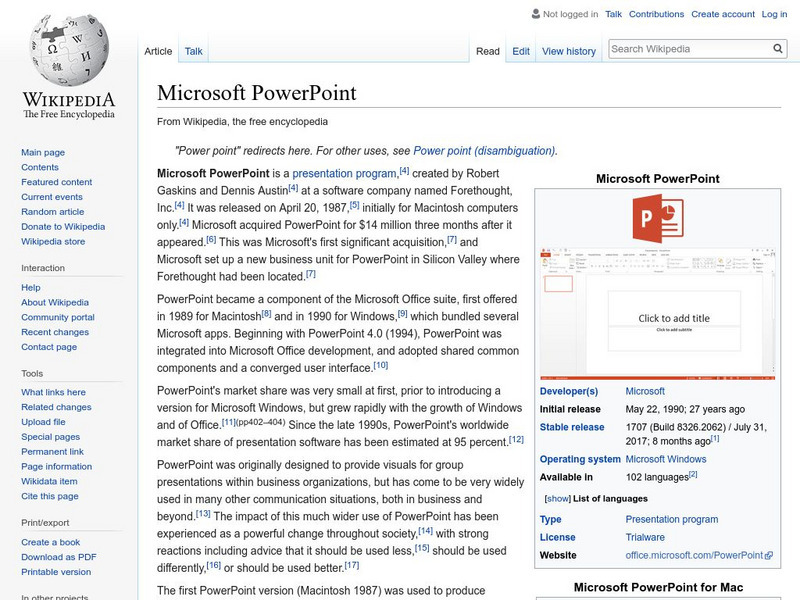
Task: Open the PowerPoint screenshot thumbnail
Action: 657,310
